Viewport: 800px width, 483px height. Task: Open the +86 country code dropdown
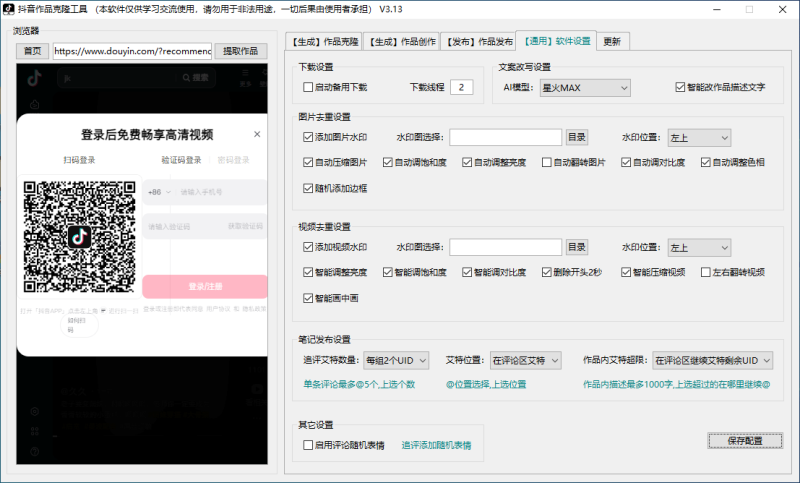[159, 192]
